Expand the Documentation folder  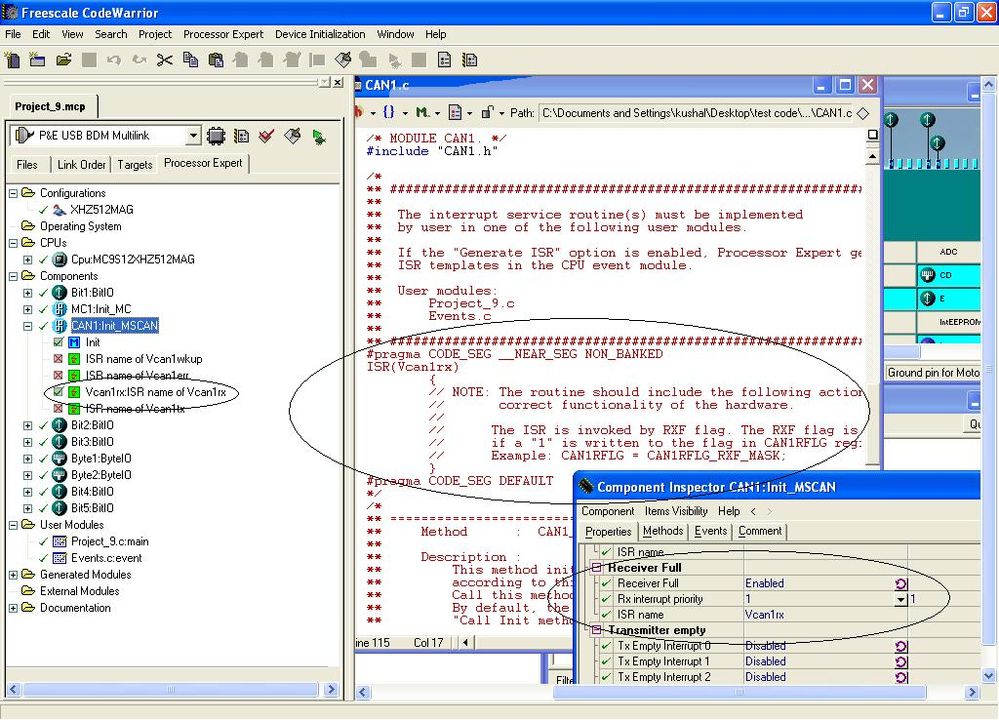13,608
